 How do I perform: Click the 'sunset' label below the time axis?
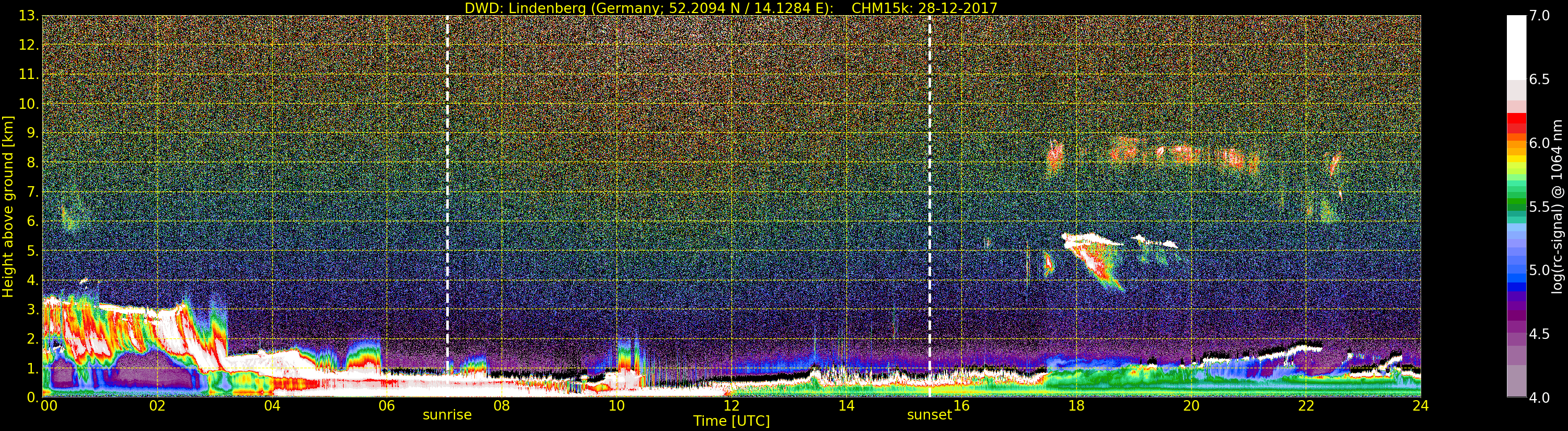[930, 415]
